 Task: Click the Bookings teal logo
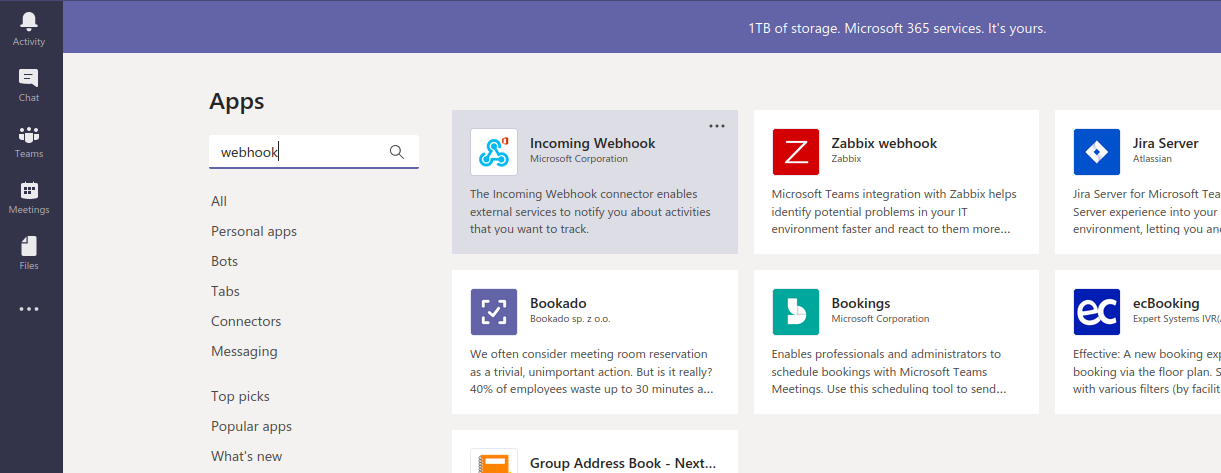(796, 312)
